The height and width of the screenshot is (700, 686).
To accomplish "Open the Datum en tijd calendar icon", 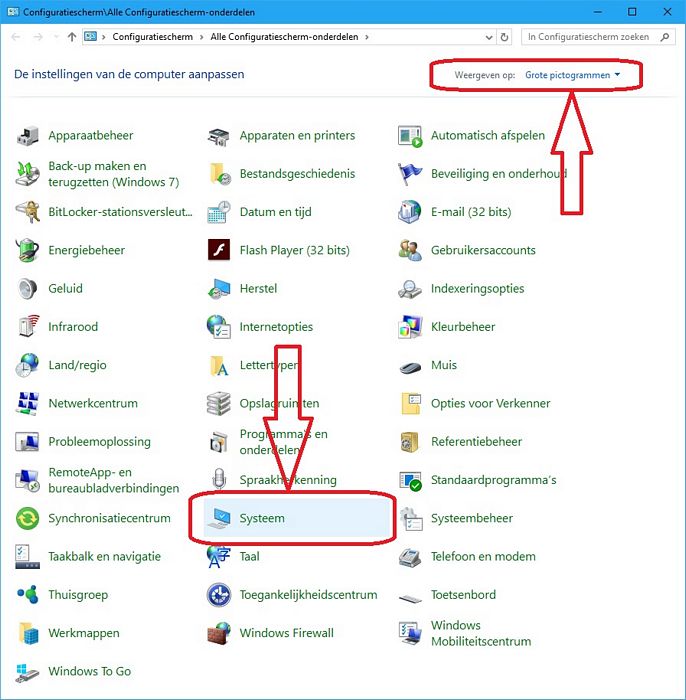I will click(x=219, y=212).
